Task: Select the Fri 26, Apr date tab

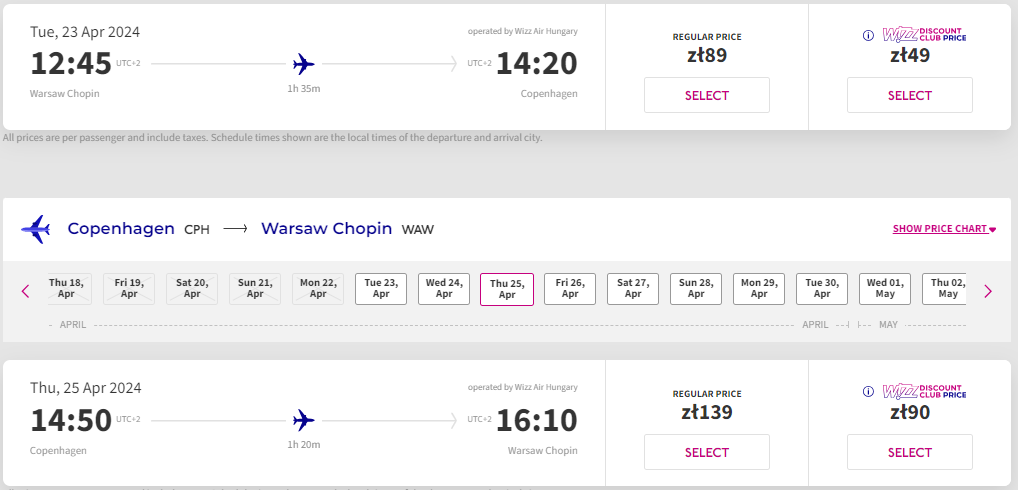Action: 570,289
